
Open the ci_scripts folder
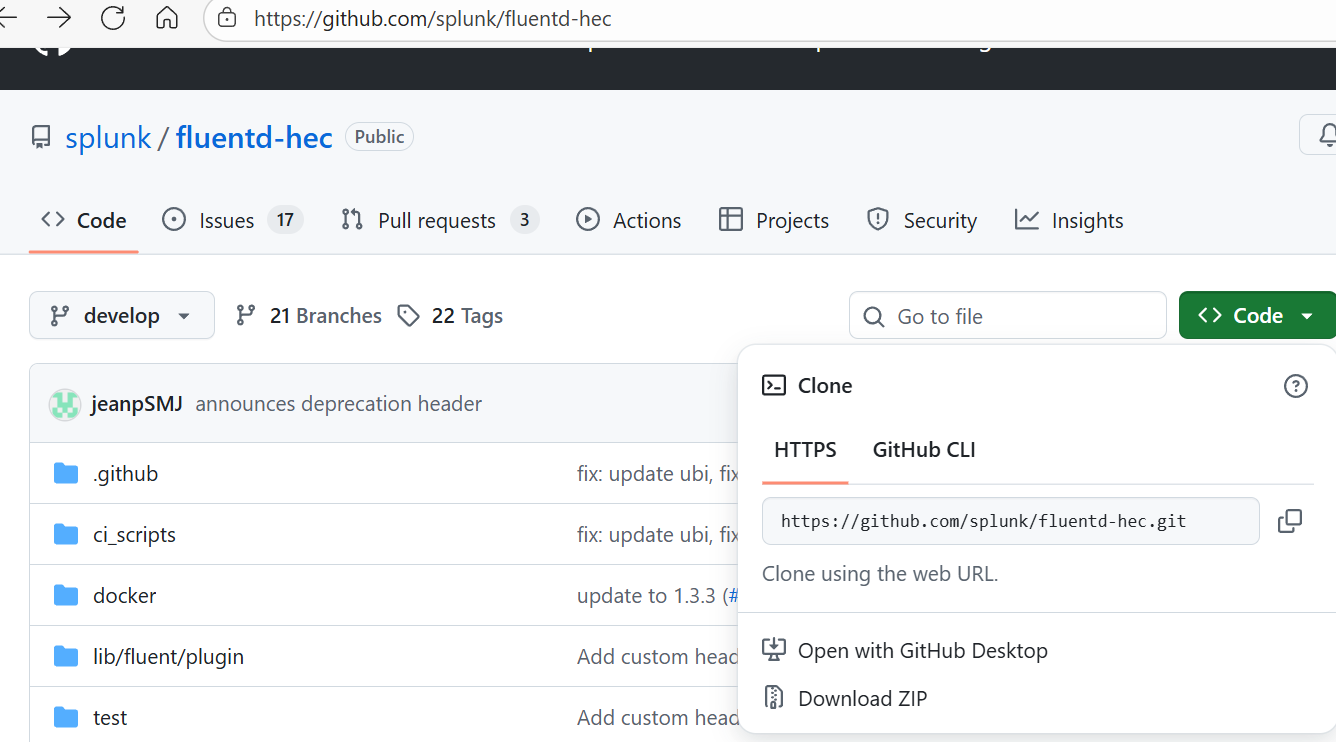(x=134, y=535)
